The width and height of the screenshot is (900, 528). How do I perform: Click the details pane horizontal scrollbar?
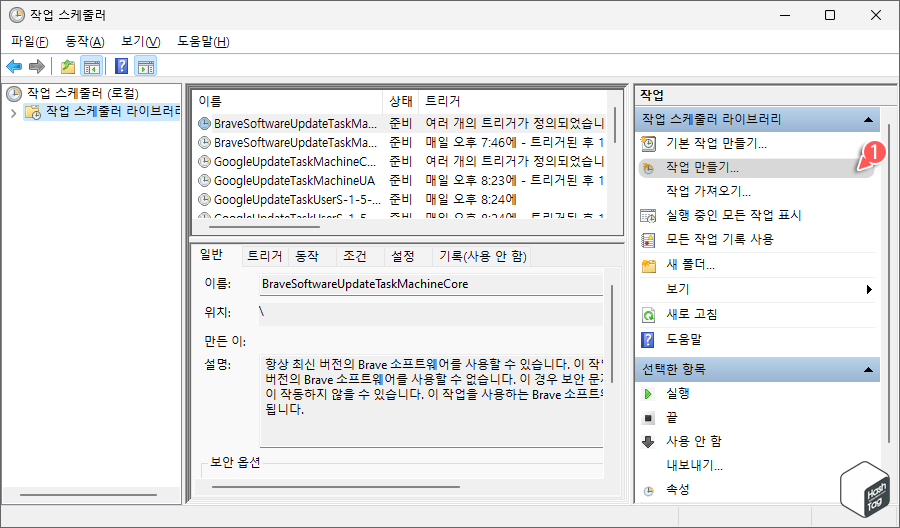(x=336, y=487)
